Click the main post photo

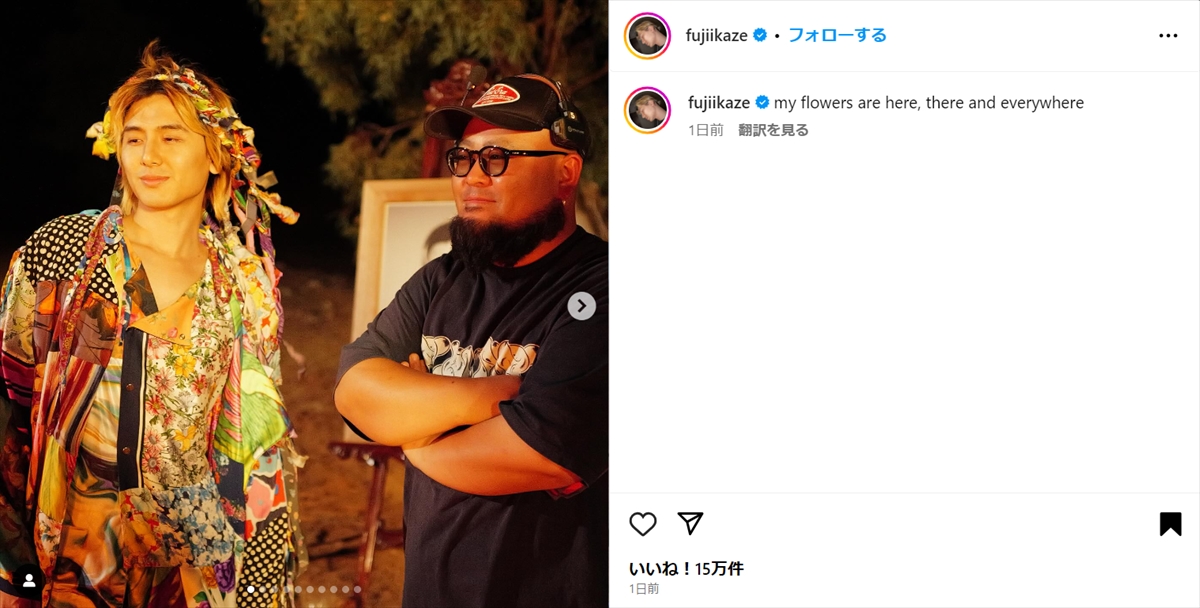click(304, 304)
